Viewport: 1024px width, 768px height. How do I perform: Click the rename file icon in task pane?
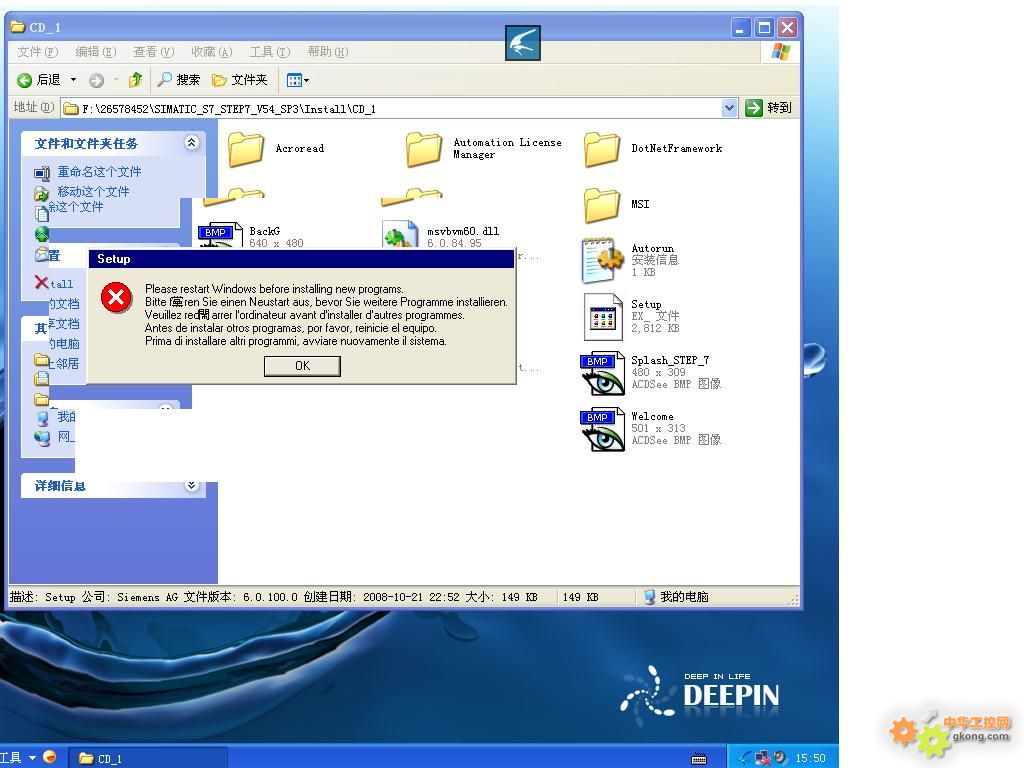42,173
